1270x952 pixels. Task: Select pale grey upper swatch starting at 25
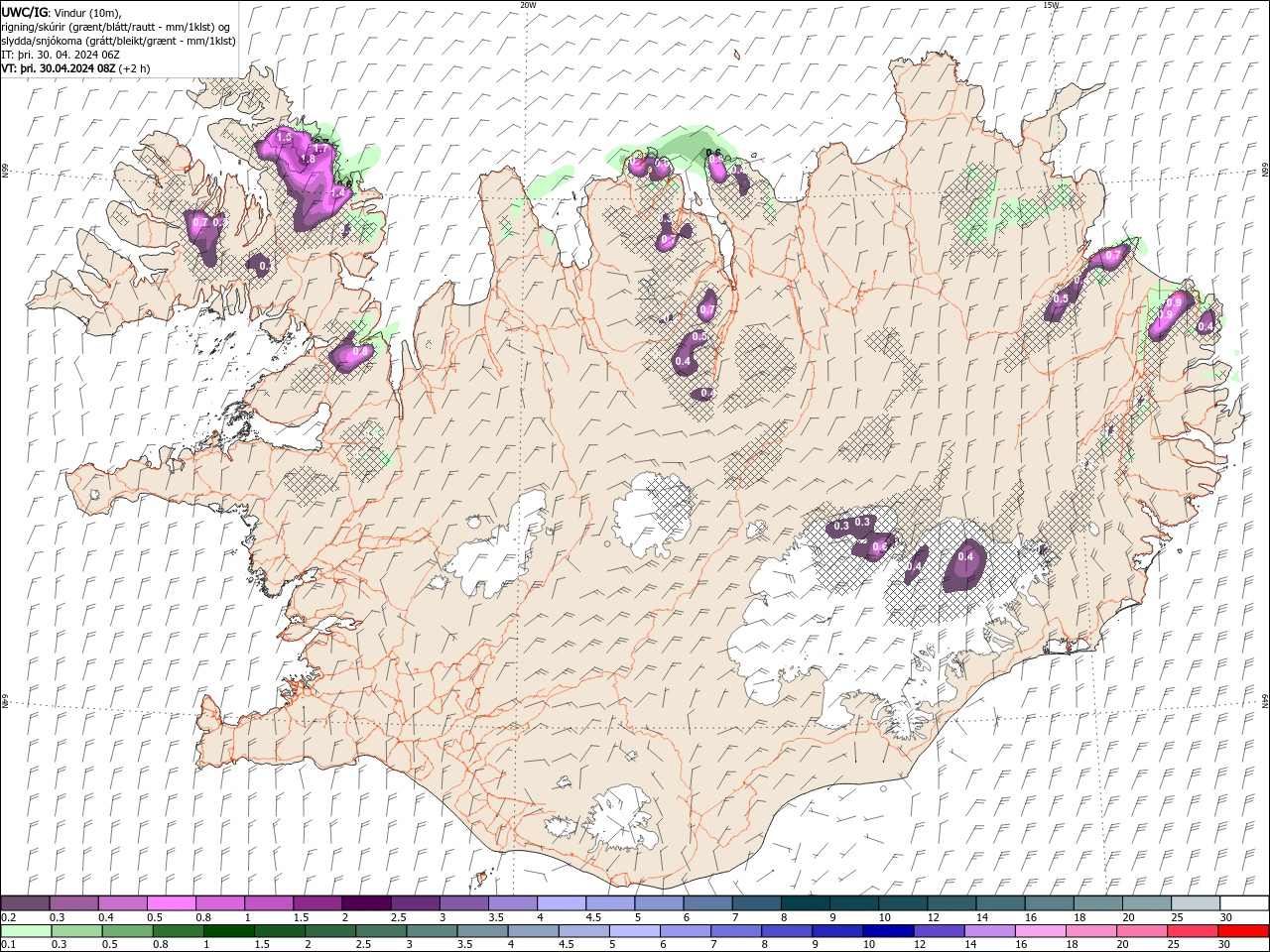coord(1195,903)
